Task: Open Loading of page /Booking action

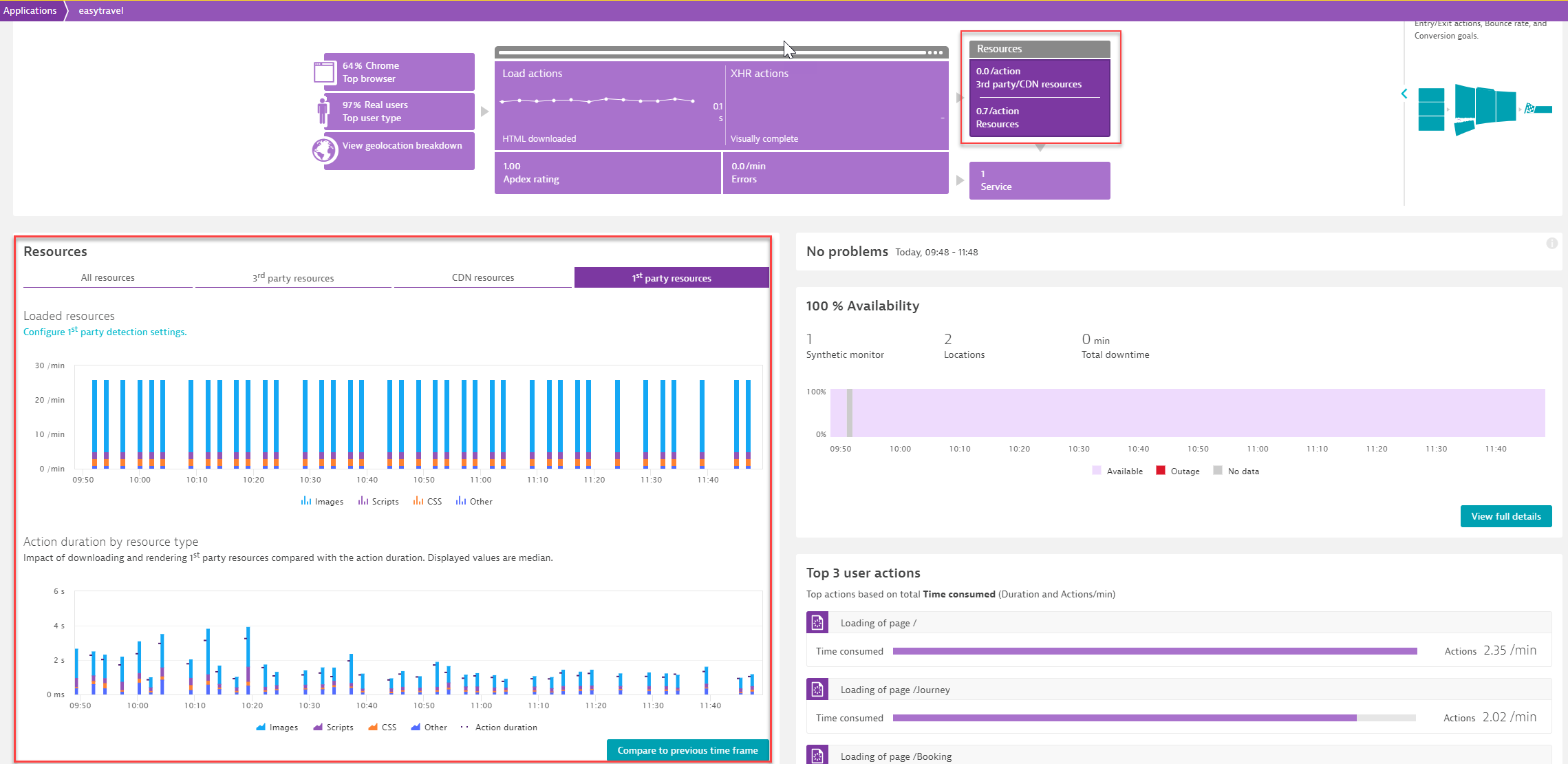Action: (896, 756)
